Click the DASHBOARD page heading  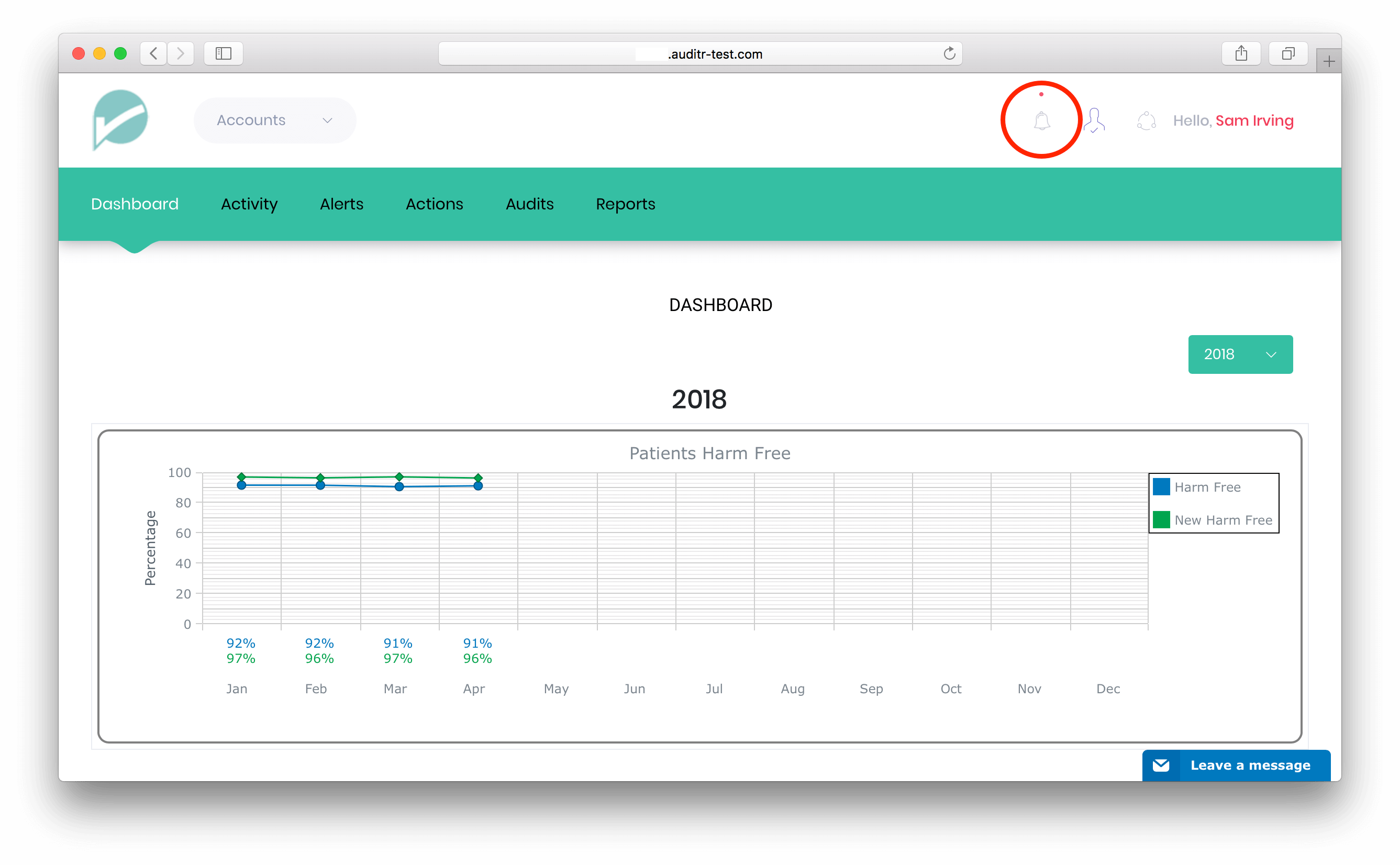point(720,305)
